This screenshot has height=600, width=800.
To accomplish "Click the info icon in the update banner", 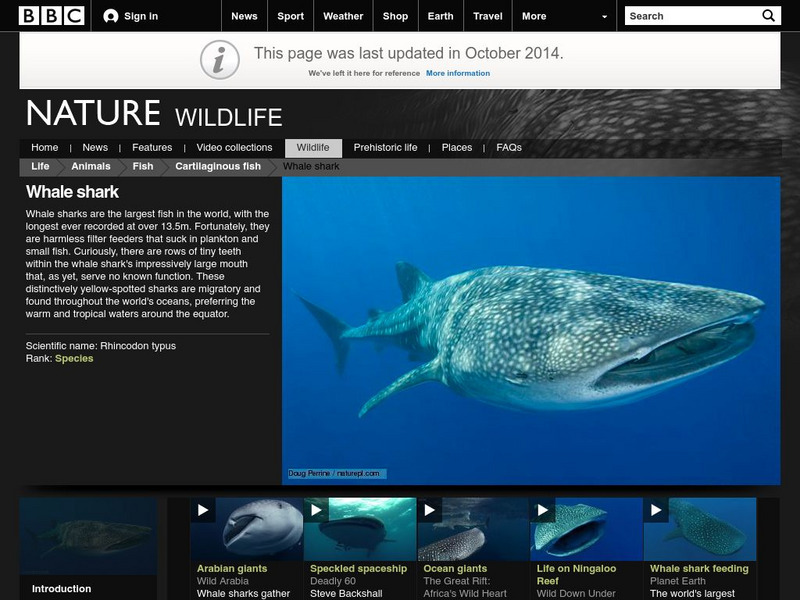I will point(219,57).
